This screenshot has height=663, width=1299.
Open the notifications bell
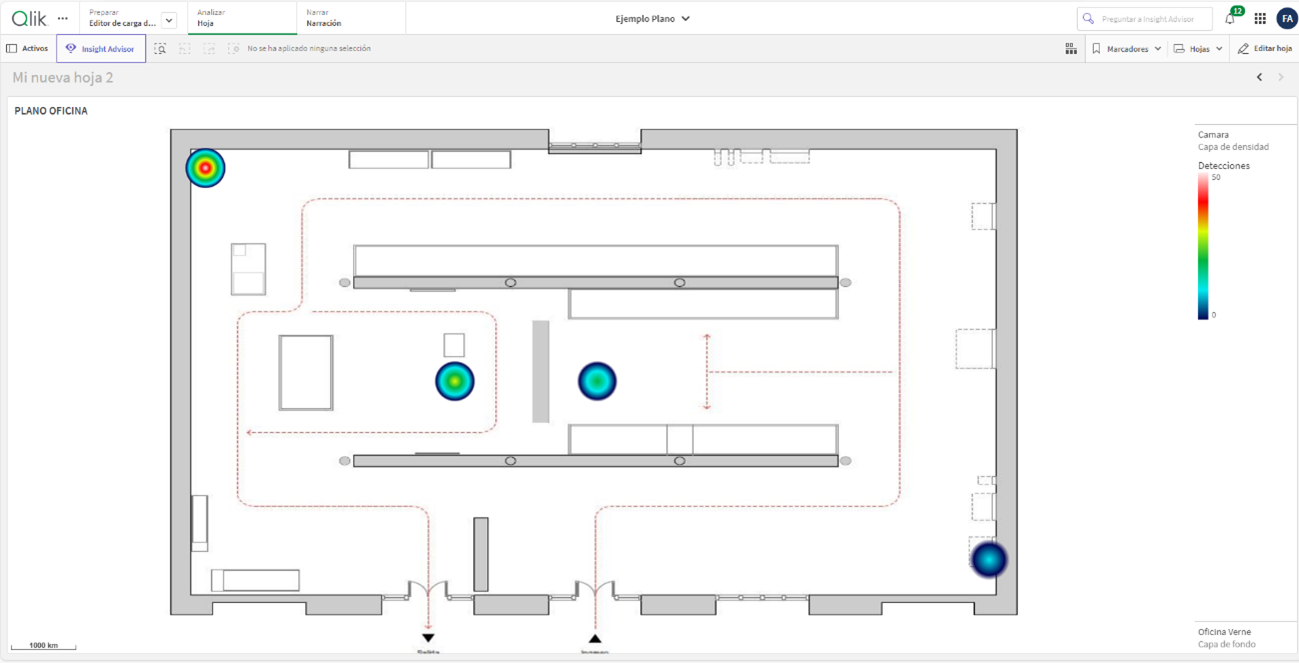point(1230,18)
